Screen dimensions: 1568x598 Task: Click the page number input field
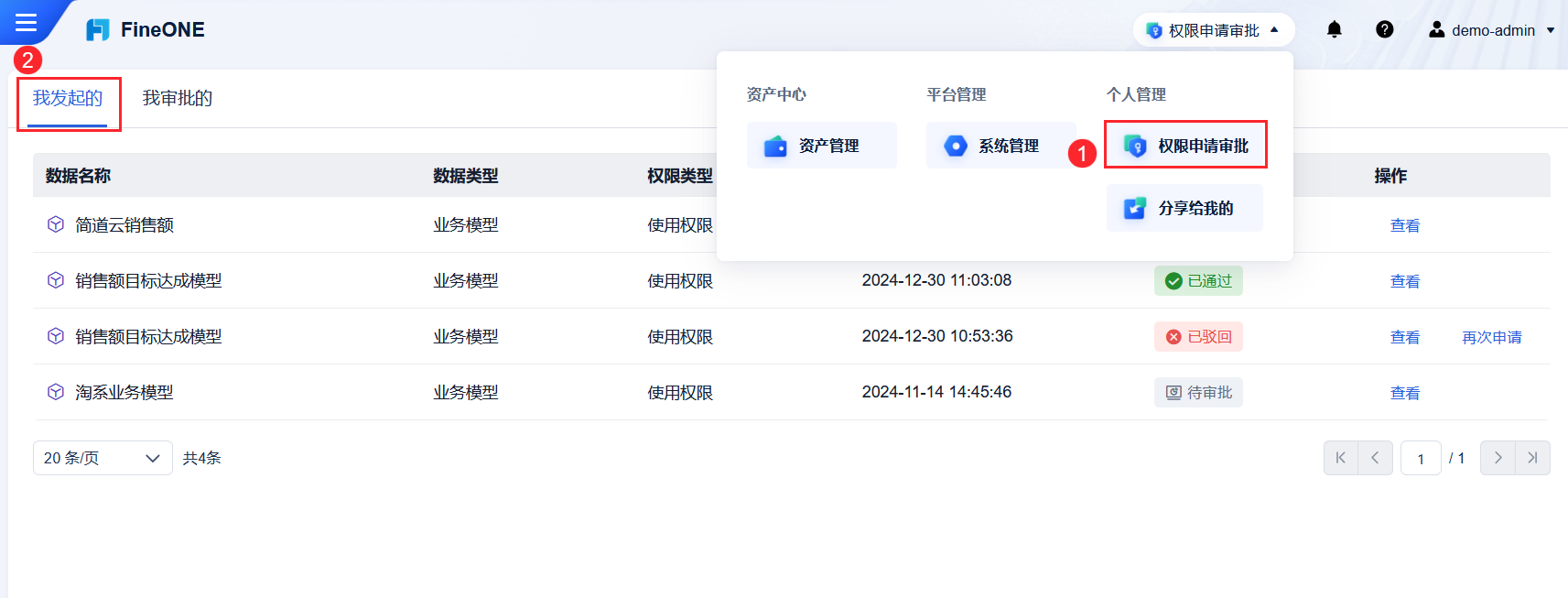1421,458
